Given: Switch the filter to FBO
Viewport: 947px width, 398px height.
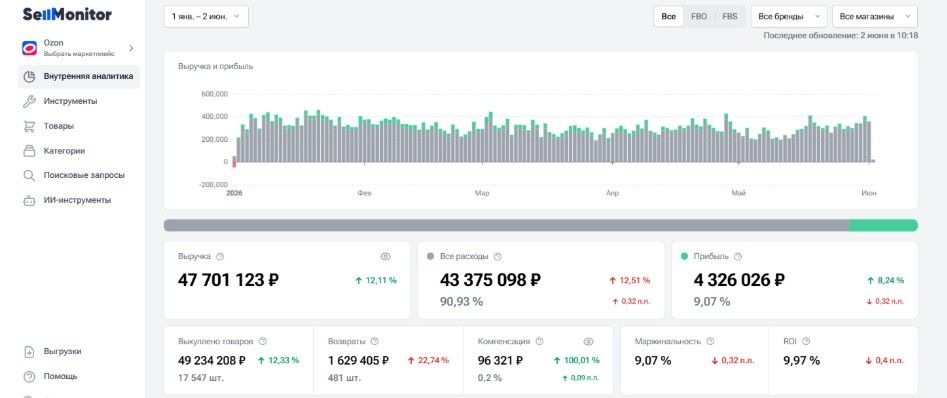Looking at the screenshot, I should click(x=699, y=17).
